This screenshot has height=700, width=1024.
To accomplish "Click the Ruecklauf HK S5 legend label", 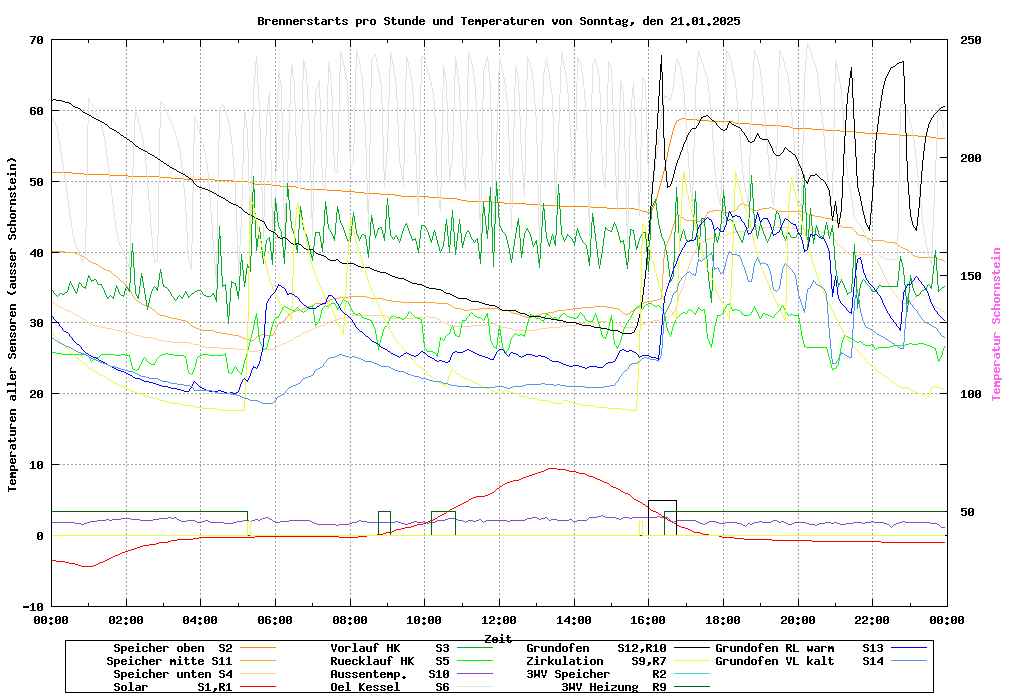I will pyautogui.click(x=372, y=661).
